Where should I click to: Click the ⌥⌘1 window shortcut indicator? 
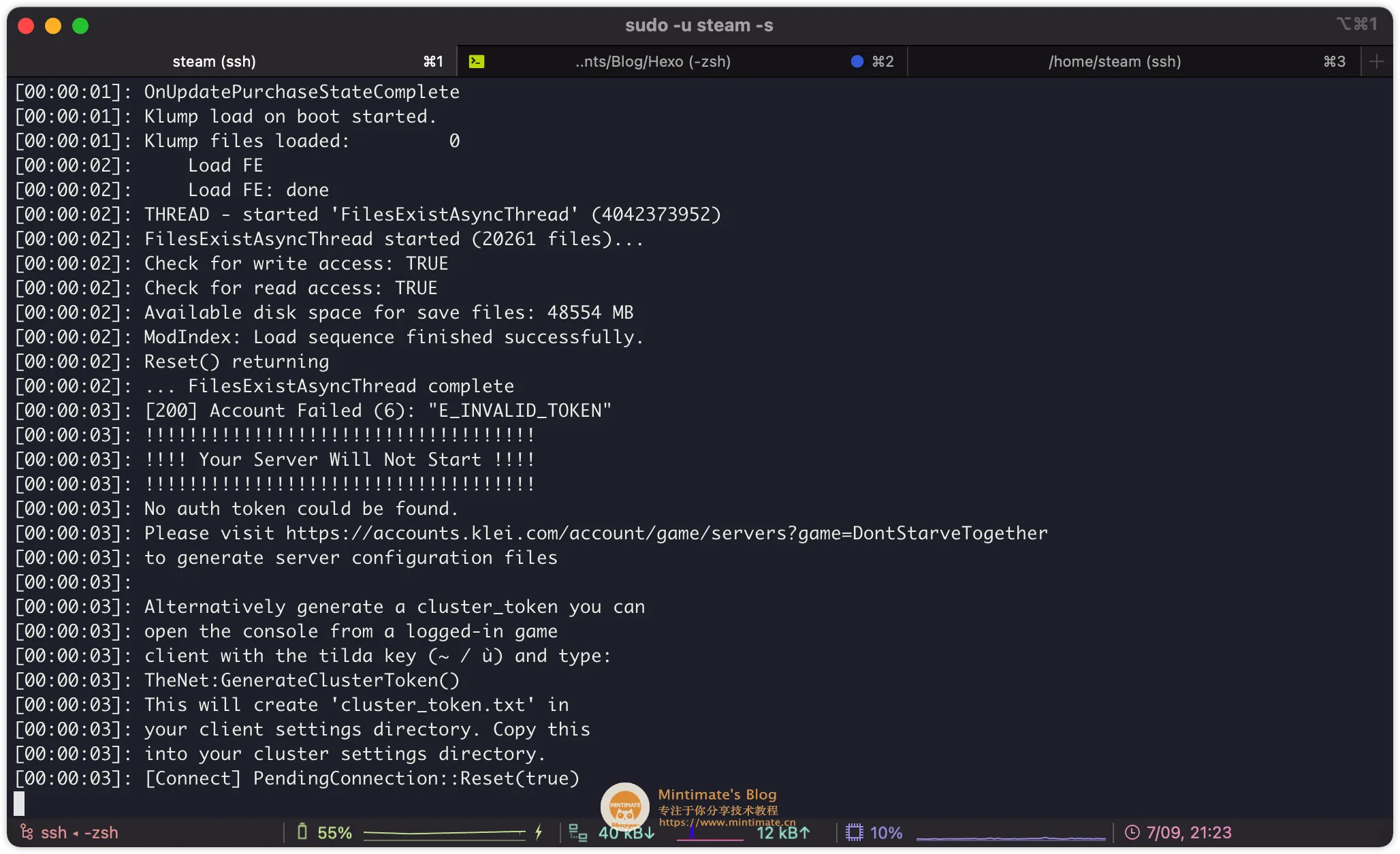[1356, 25]
